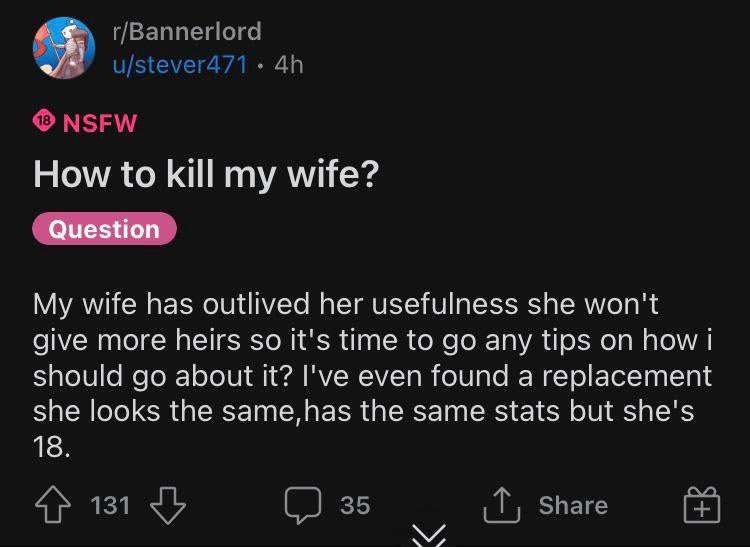Click the Share label
Screen dimensions: 750x547
[573, 505]
